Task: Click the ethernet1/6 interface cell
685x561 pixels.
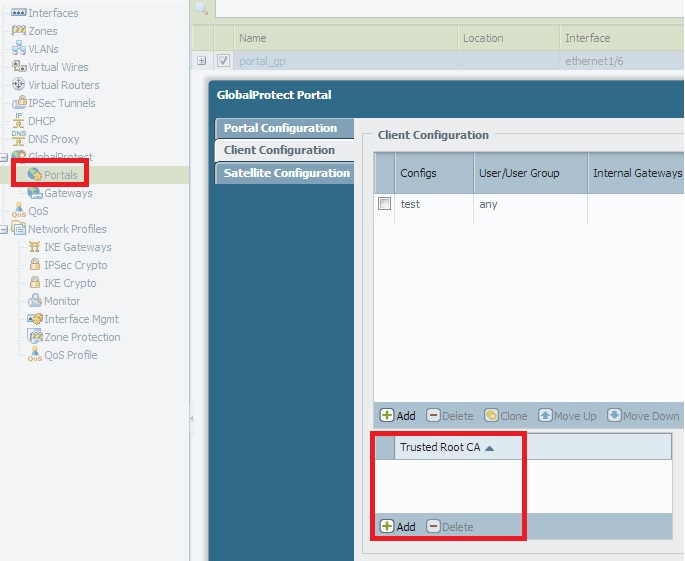Action: [x=594, y=61]
